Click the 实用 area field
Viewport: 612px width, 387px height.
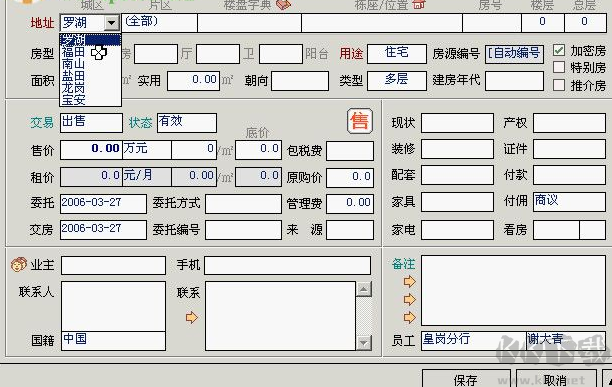194,81
